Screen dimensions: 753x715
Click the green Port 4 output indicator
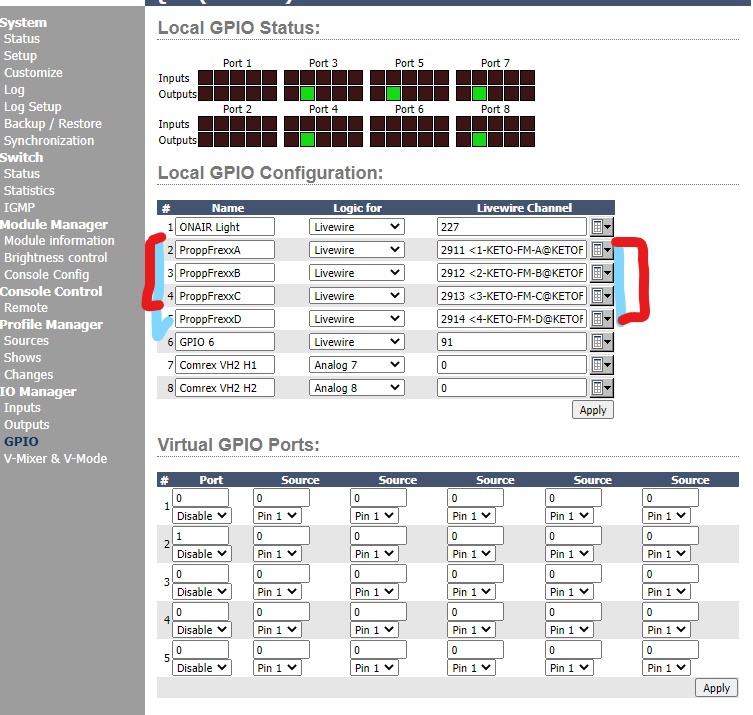click(x=308, y=139)
